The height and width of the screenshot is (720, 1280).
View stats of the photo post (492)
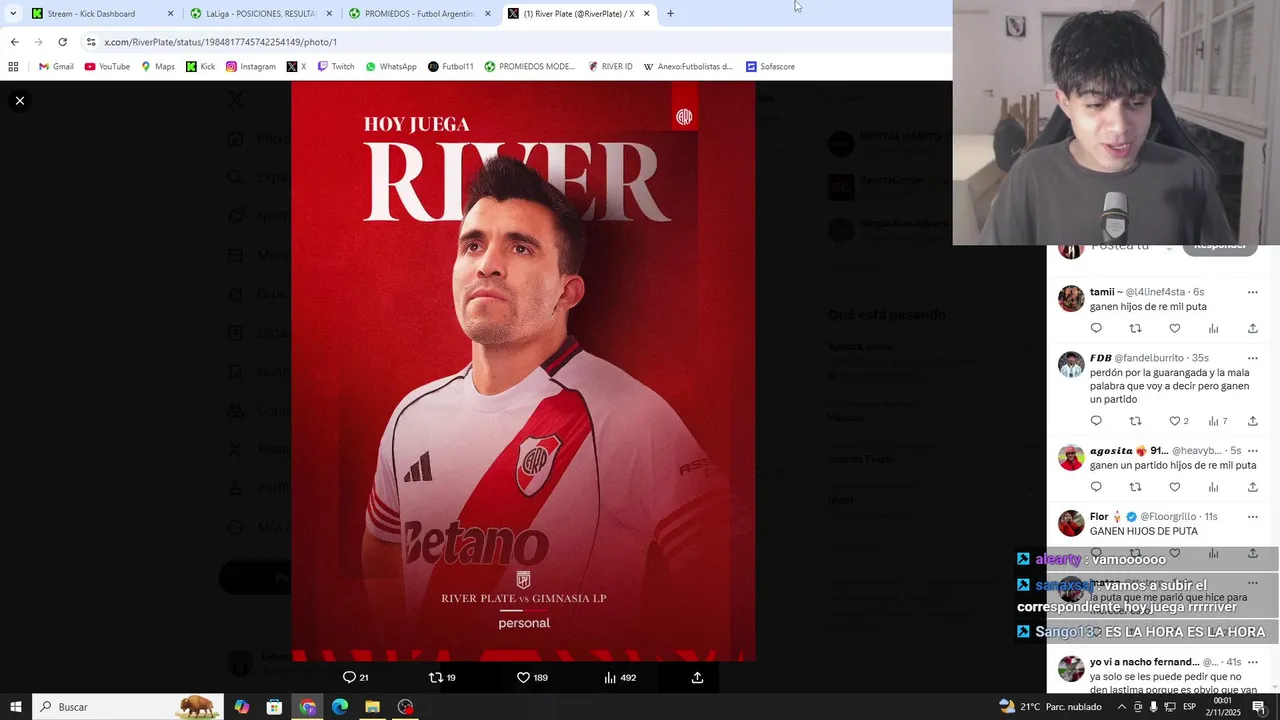point(620,678)
